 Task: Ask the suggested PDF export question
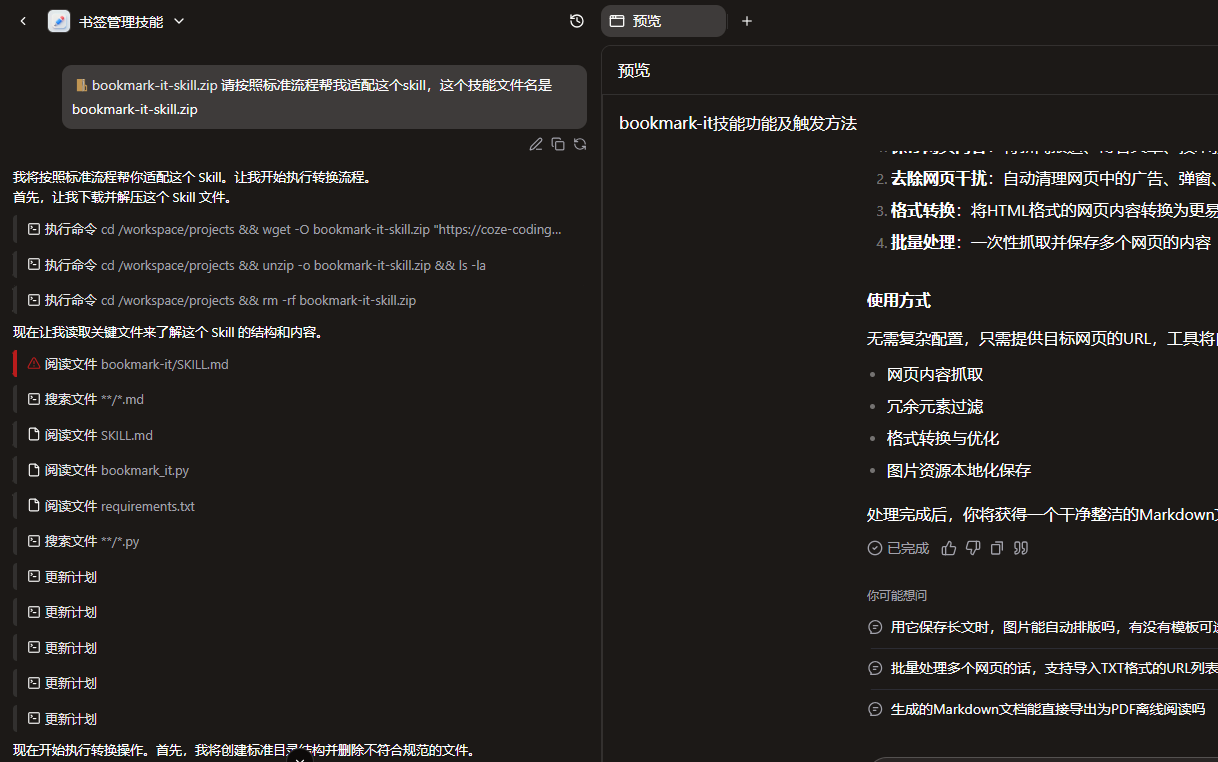click(x=1046, y=709)
